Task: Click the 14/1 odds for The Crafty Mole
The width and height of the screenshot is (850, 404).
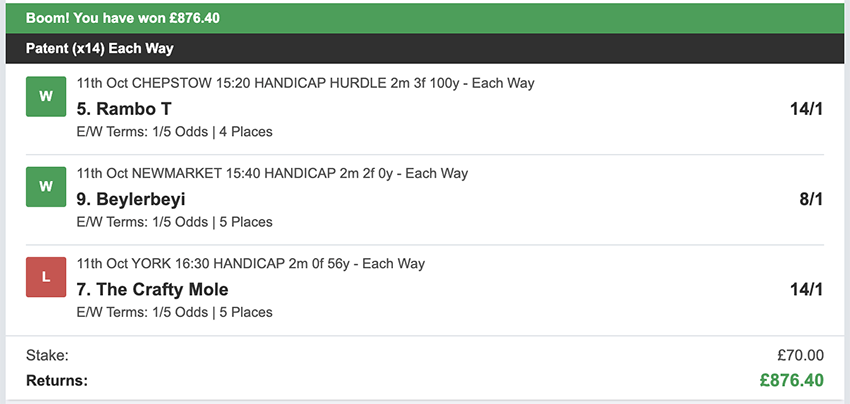Action: tap(806, 290)
